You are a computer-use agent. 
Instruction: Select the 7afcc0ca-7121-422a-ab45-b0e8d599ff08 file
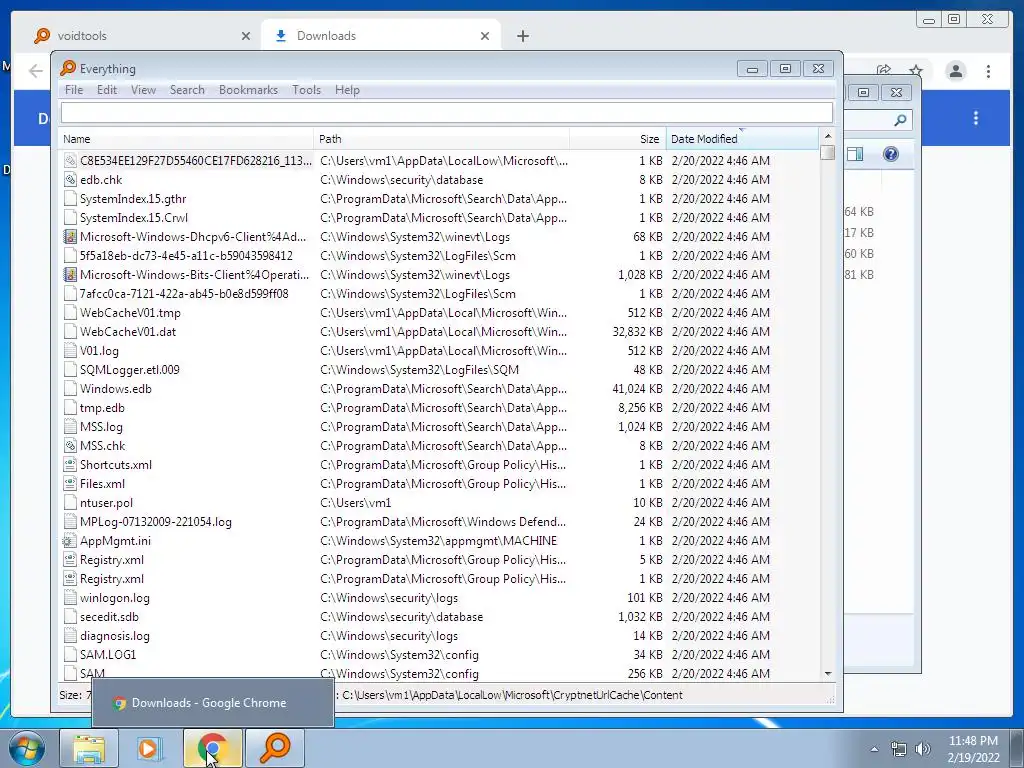pyautogui.click(x=184, y=294)
